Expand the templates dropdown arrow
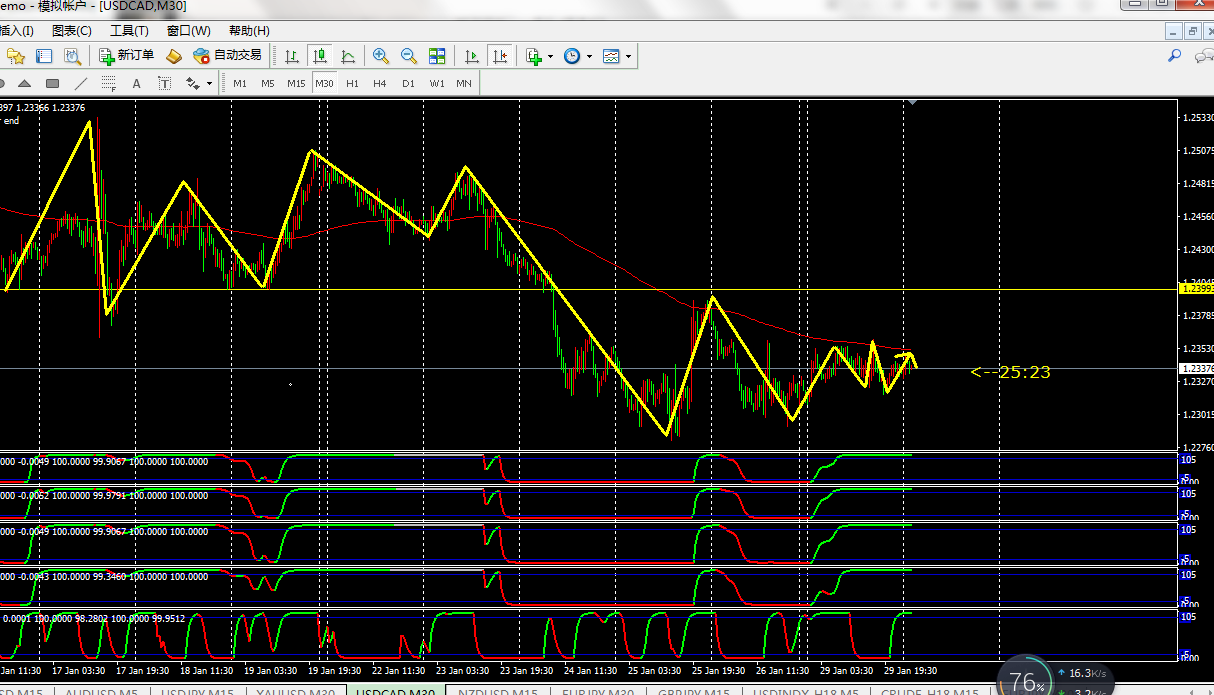Screen dimensions: 1214x695 tap(628, 56)
